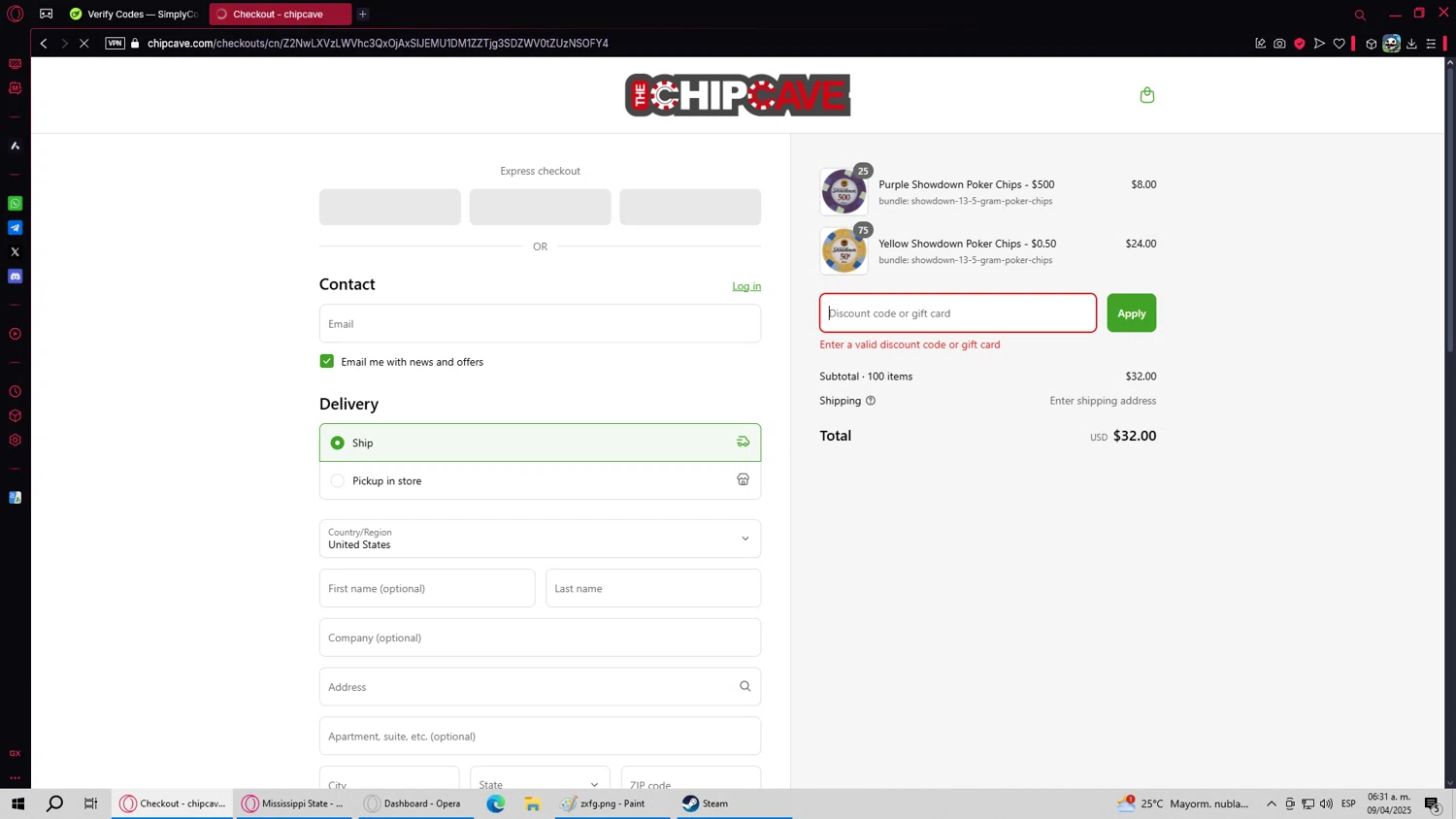Apply the discount code
Screen dimensions: 1456x819
coord(1132,313)
